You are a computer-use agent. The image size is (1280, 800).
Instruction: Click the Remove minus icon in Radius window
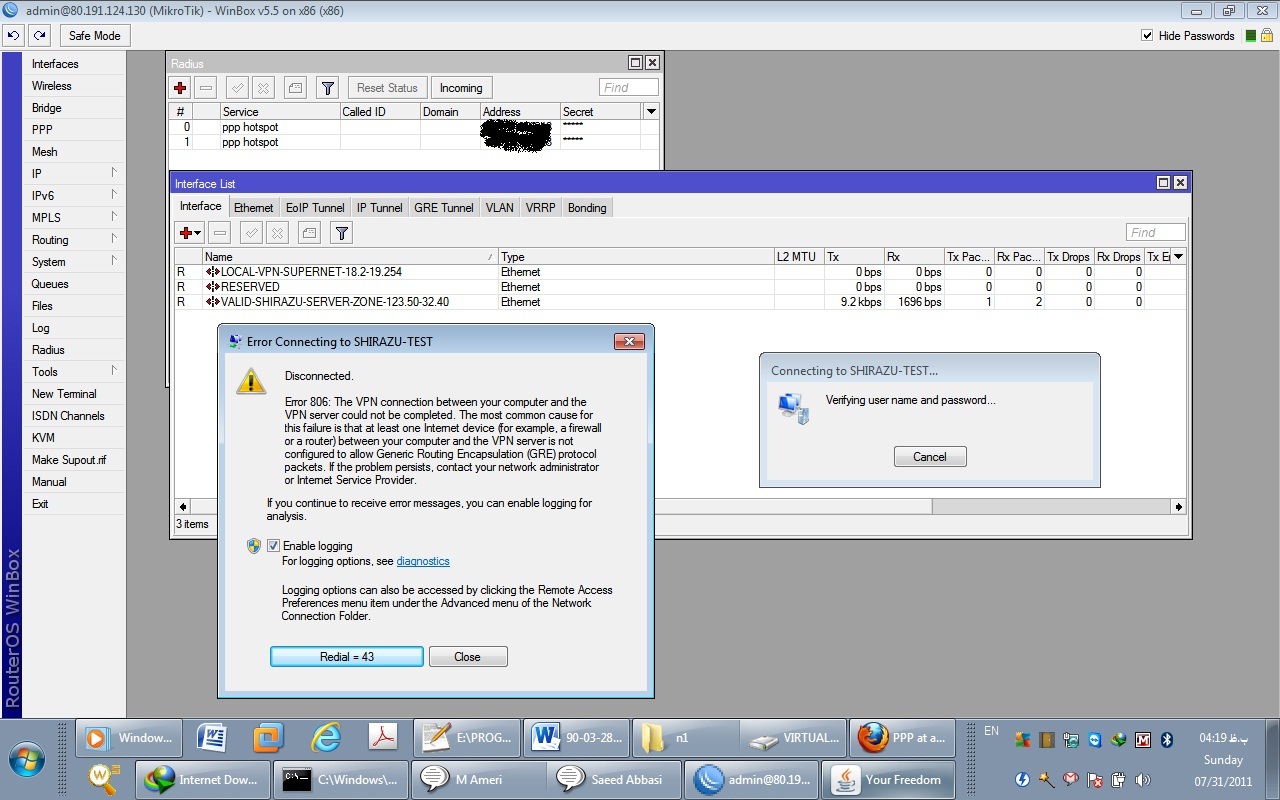tap(205, 88)
